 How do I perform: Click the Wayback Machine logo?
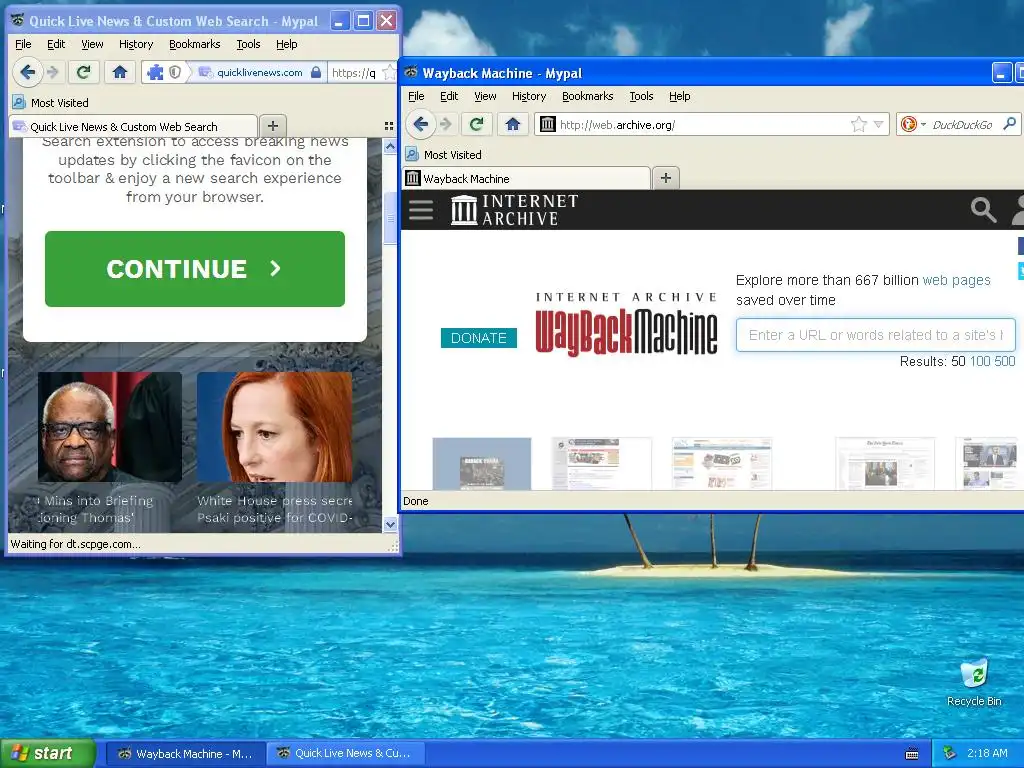pos(626,323)
